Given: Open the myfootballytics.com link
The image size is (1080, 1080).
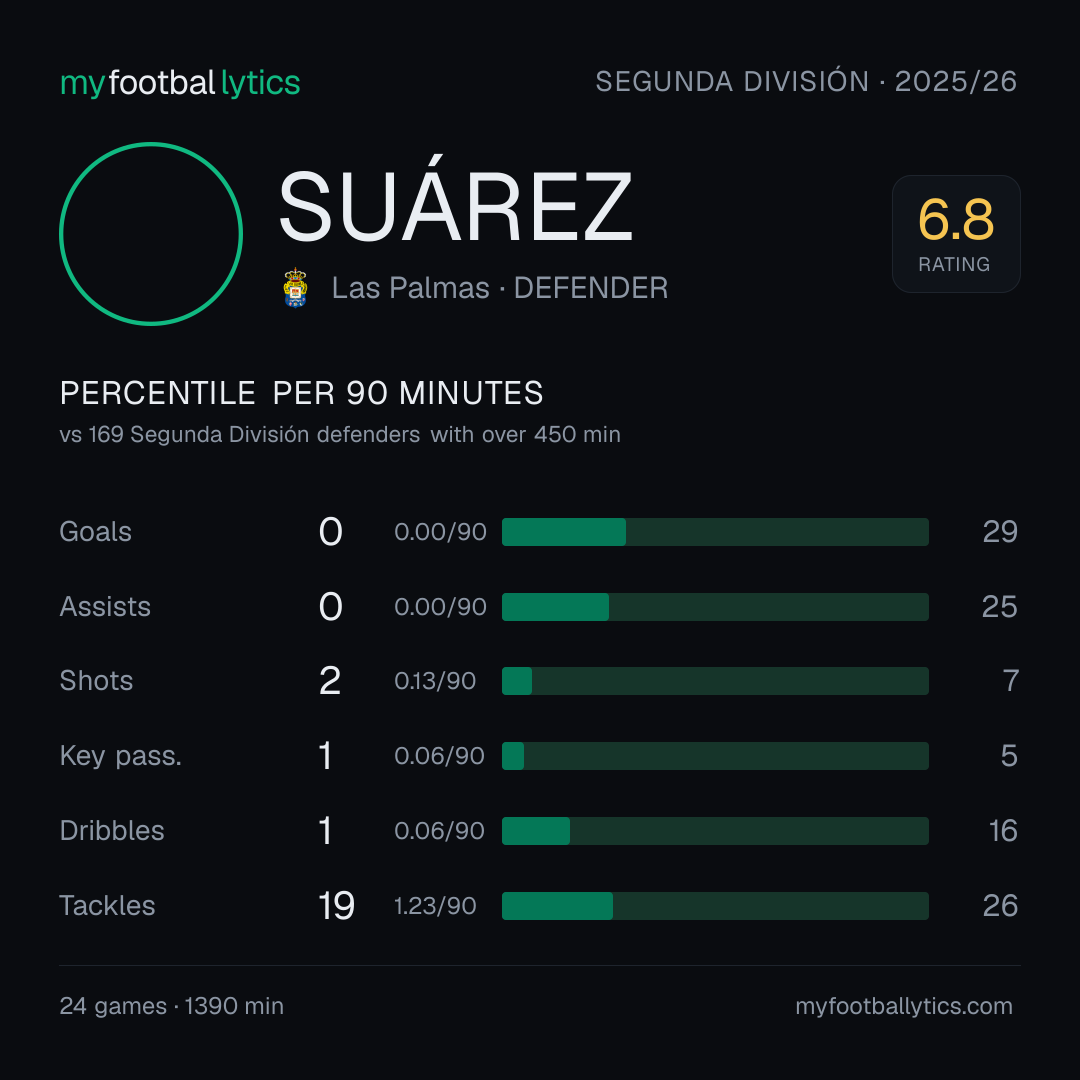Looking at the screenshot, I should pyautogui.click(x=904, y=1006).
